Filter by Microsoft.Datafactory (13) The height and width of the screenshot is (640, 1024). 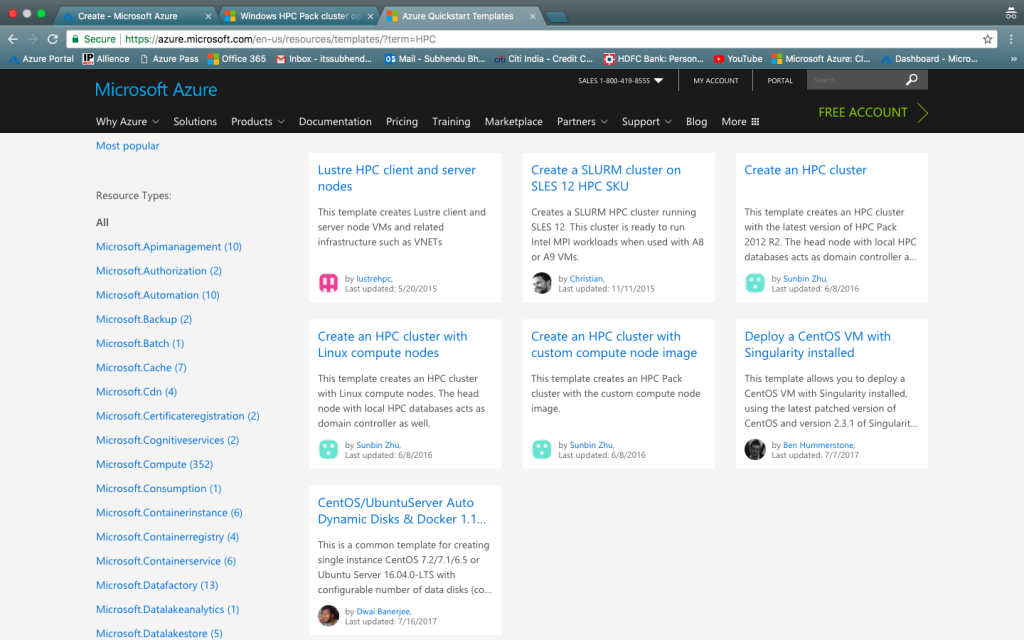(157, 585)
